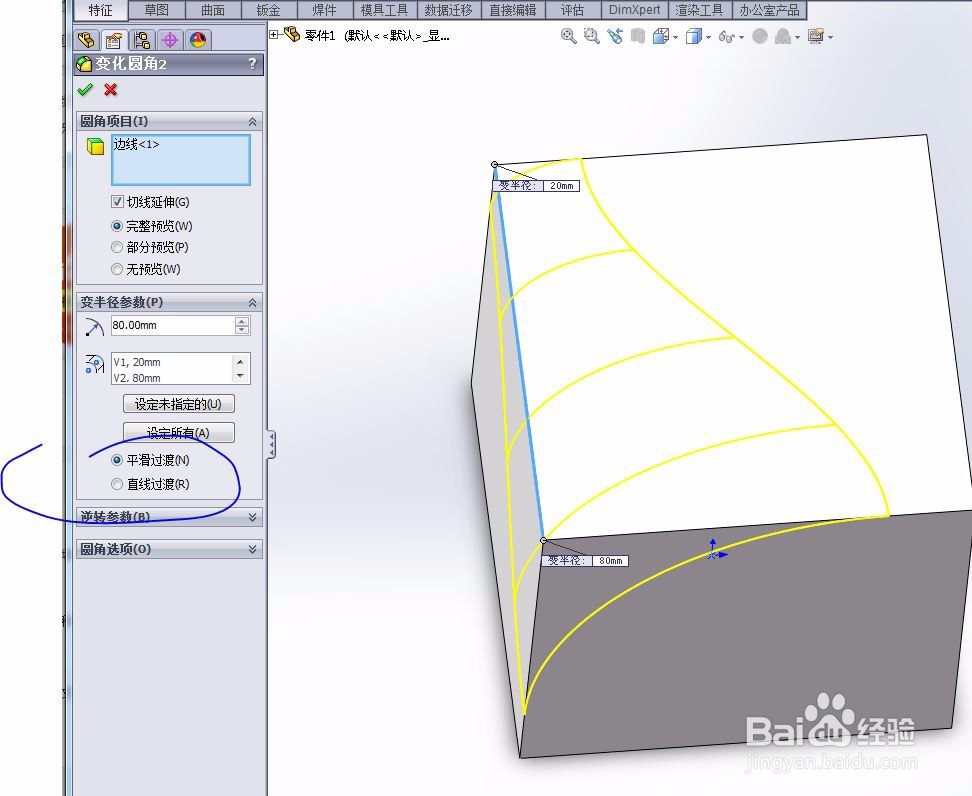The height and width of the screenshot is (796, 972).
Task: Expand the 零件1 tree node plus box
Action: tap(274, 35)
